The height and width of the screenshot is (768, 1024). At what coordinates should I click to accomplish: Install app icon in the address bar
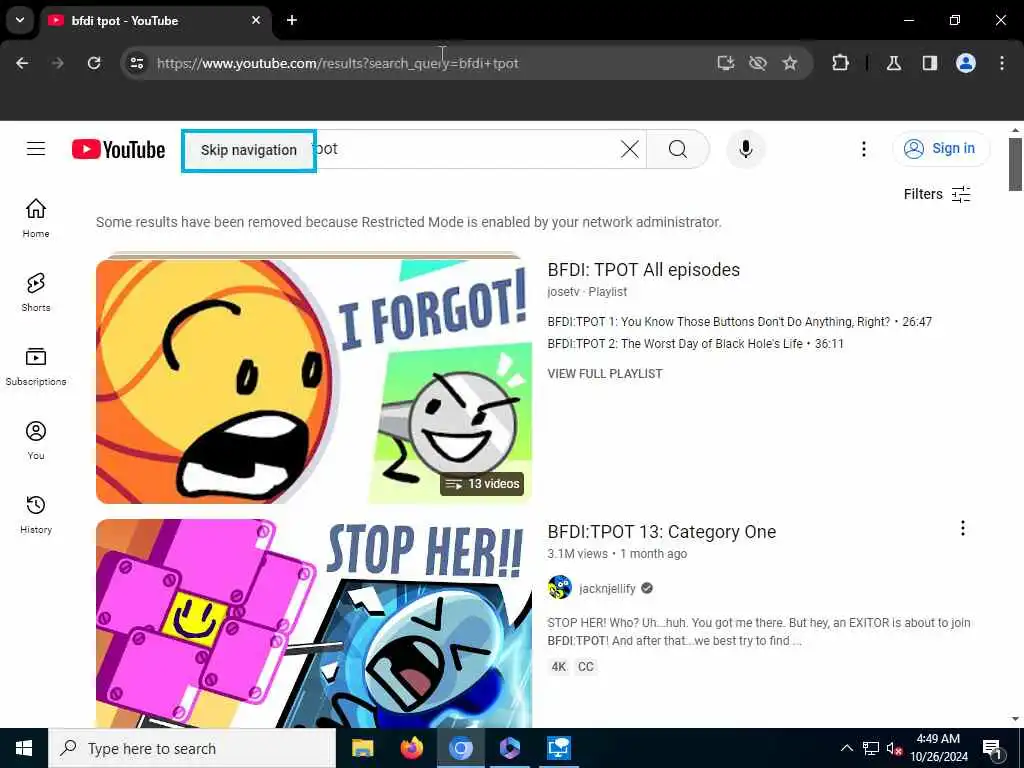(726, 63)
